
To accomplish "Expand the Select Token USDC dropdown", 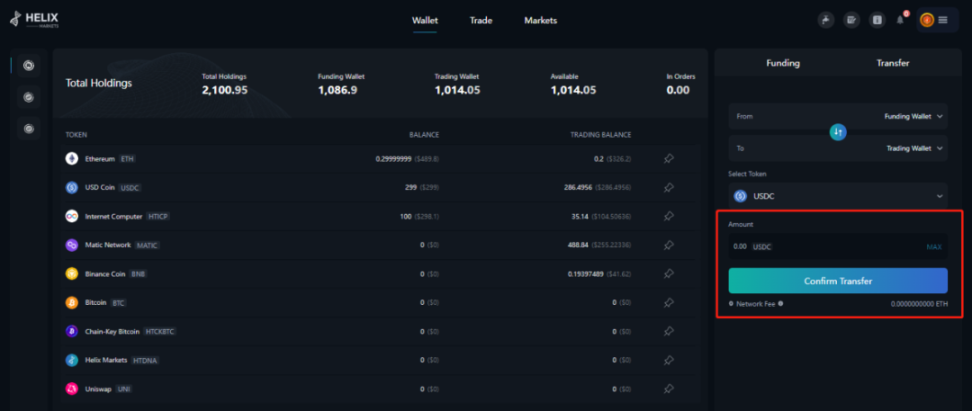I will [x=838, y=196].
